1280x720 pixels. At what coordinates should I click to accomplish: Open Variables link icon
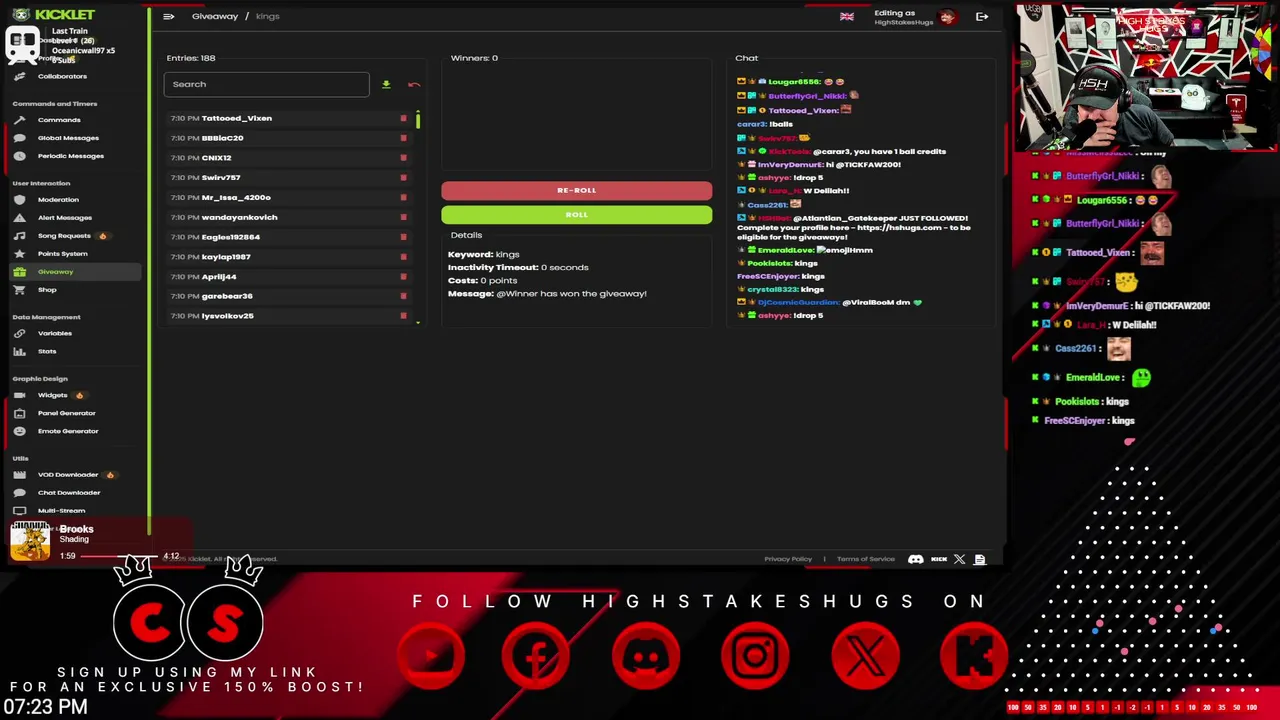(20, 333)
